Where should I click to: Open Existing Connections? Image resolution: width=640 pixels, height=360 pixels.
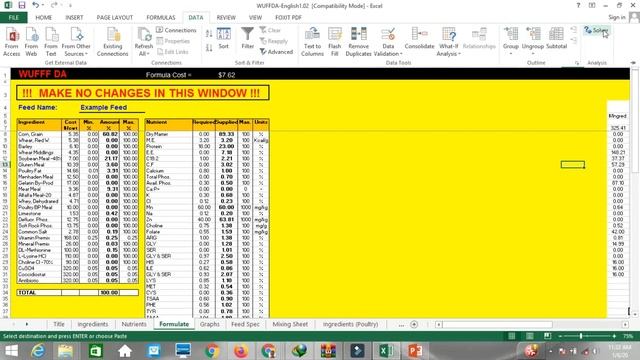pyautogui.click(x=113, y=42)
